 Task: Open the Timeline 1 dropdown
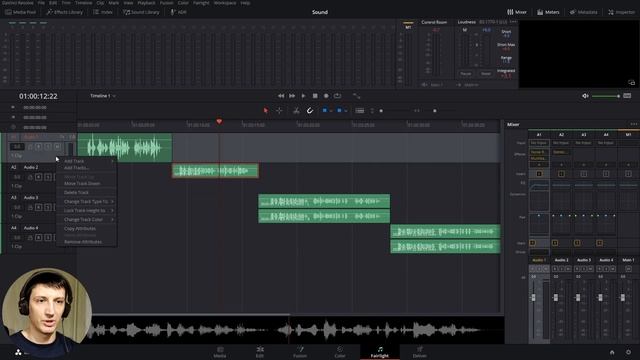[x=103, y=96]
